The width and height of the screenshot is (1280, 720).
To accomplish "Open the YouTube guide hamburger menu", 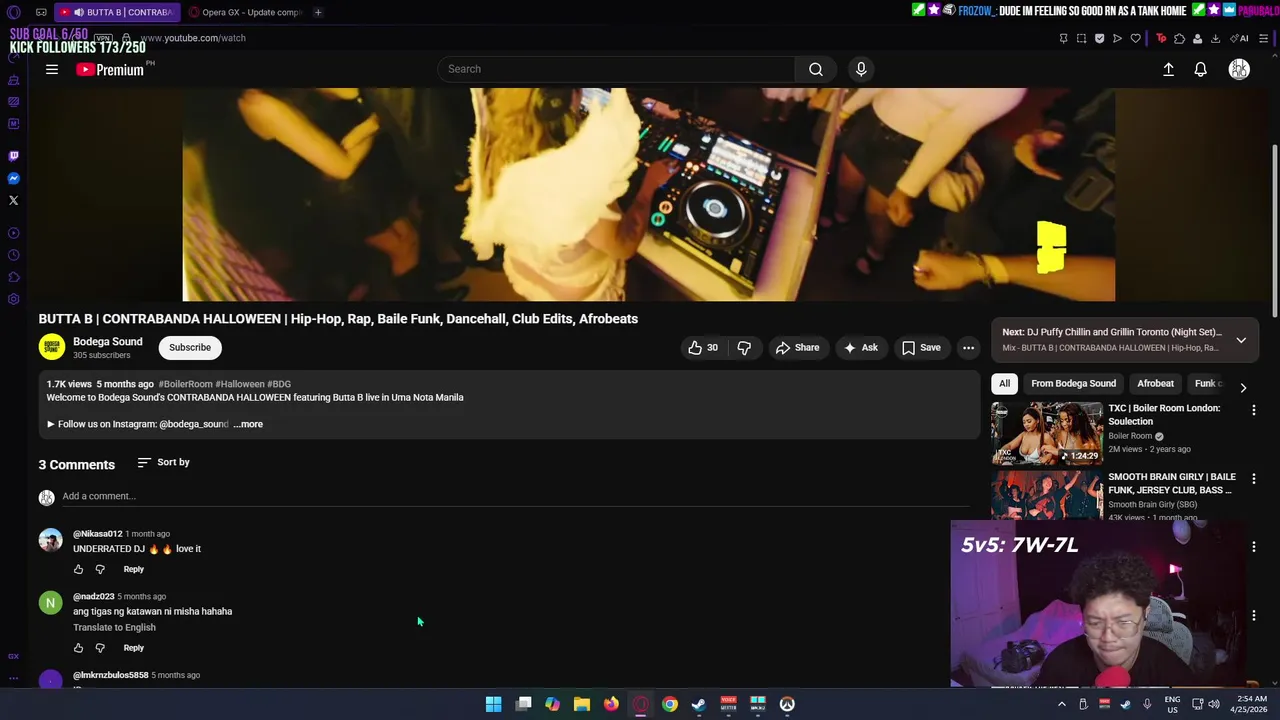I will [52, 69].
